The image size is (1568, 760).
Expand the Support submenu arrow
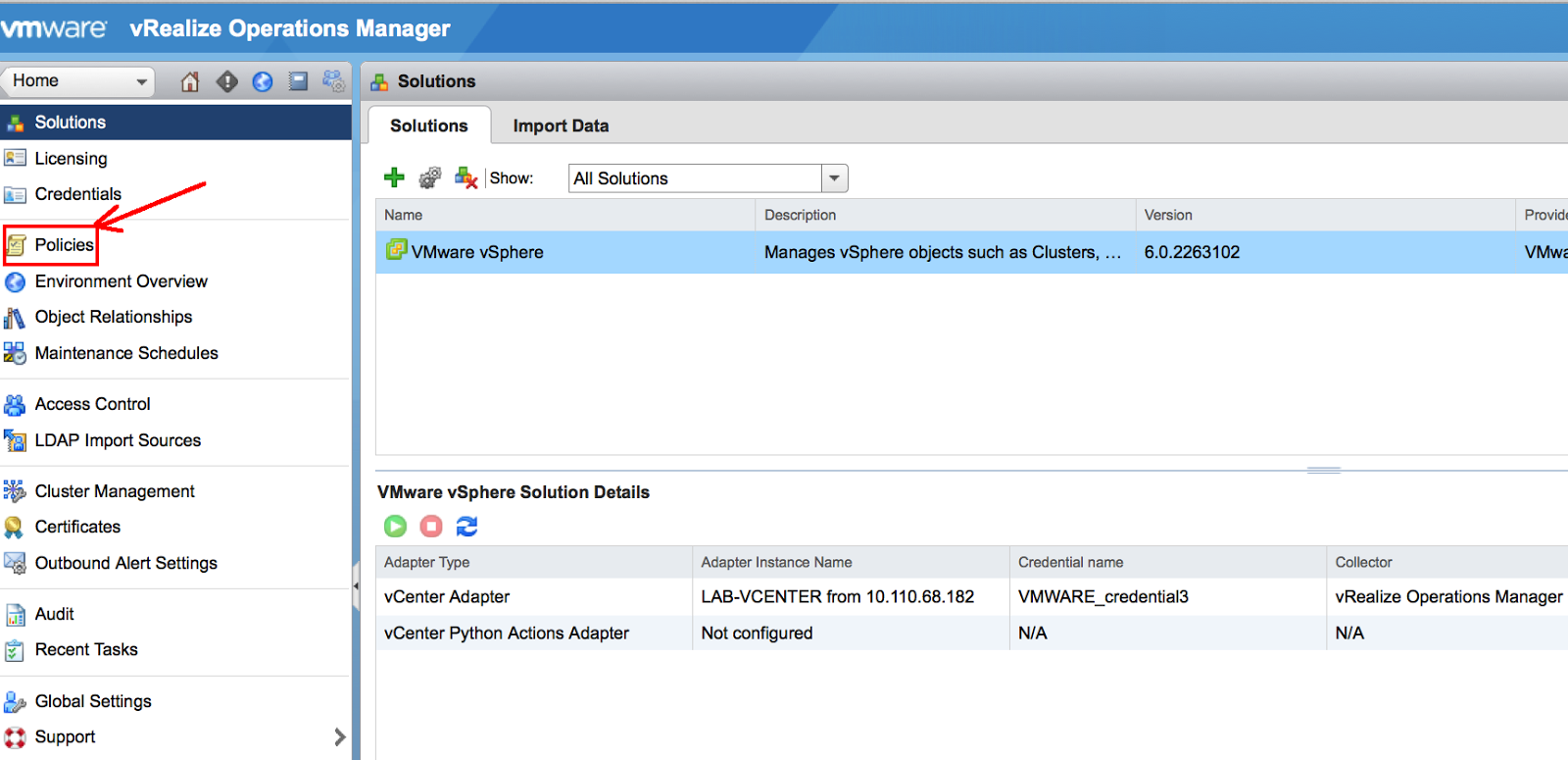(339, 736)
